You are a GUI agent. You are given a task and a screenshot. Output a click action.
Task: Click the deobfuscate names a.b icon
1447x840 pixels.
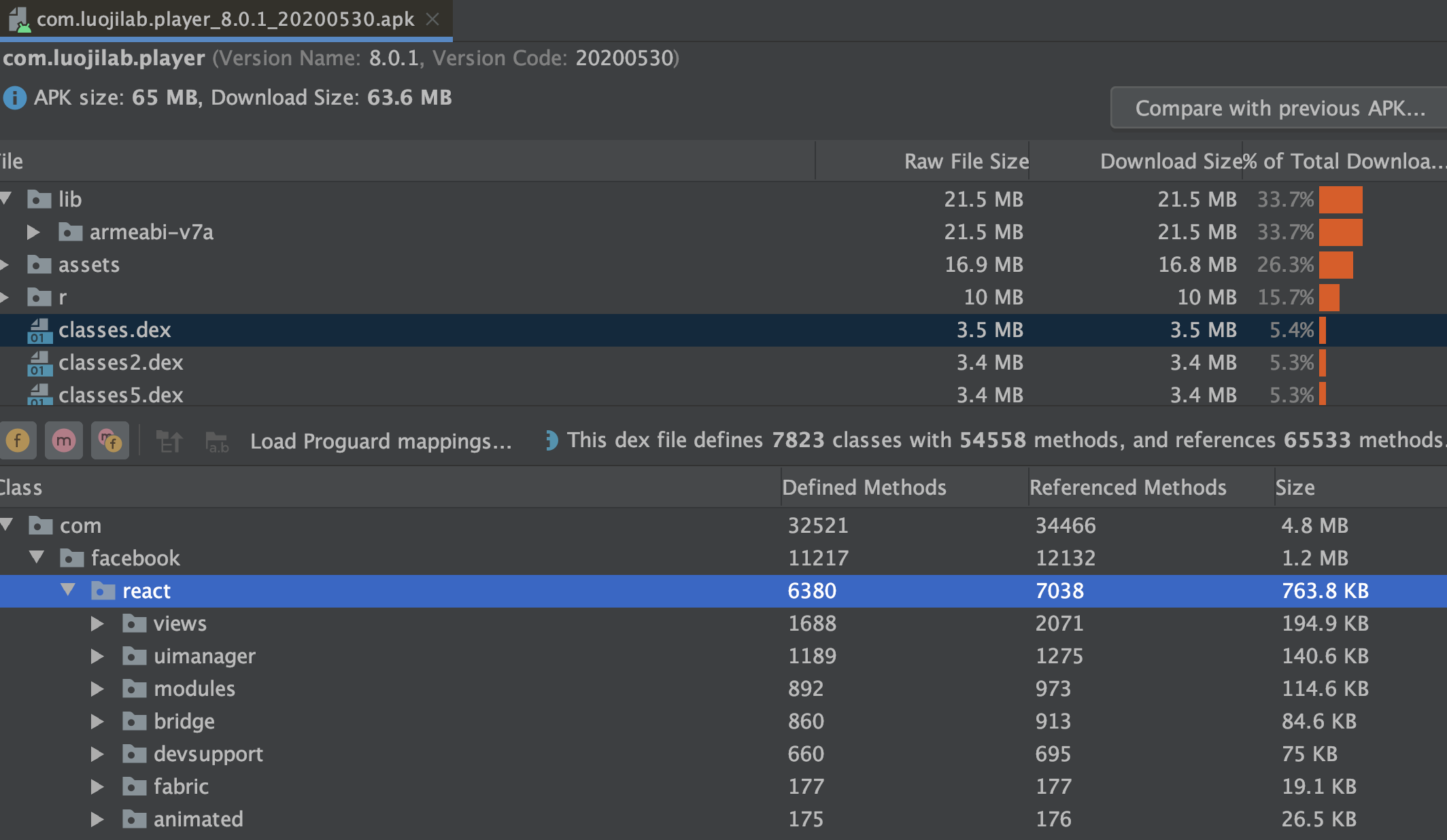point(217,441)
